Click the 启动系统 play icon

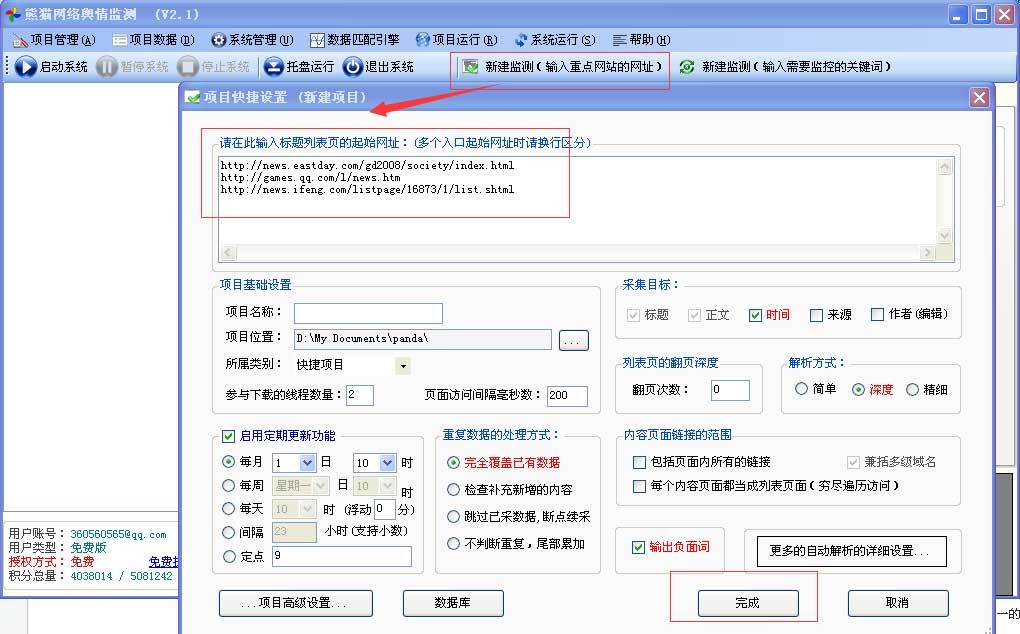pos(25,66)
